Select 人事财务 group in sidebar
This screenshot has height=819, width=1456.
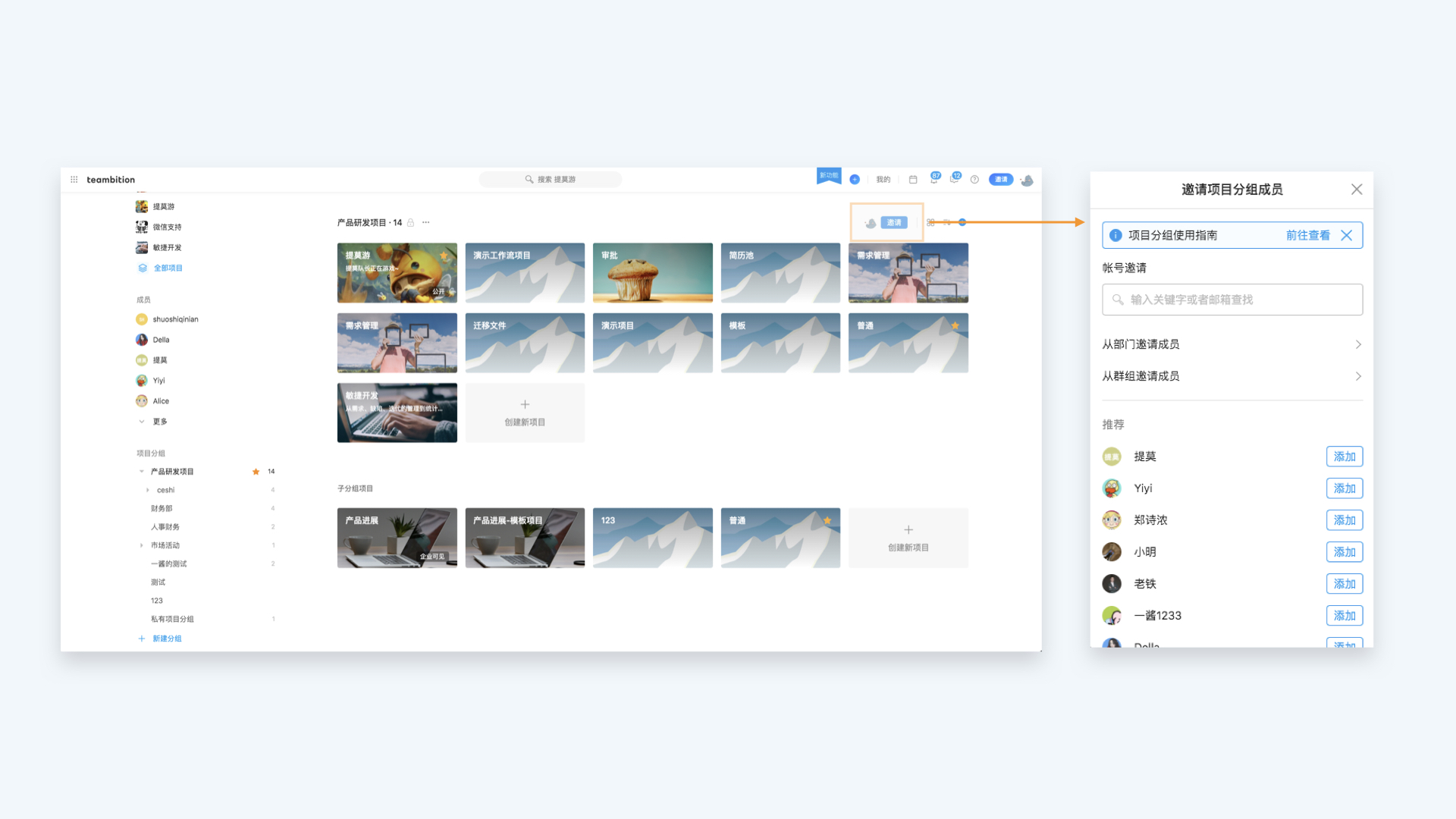[x=165, y=527]
